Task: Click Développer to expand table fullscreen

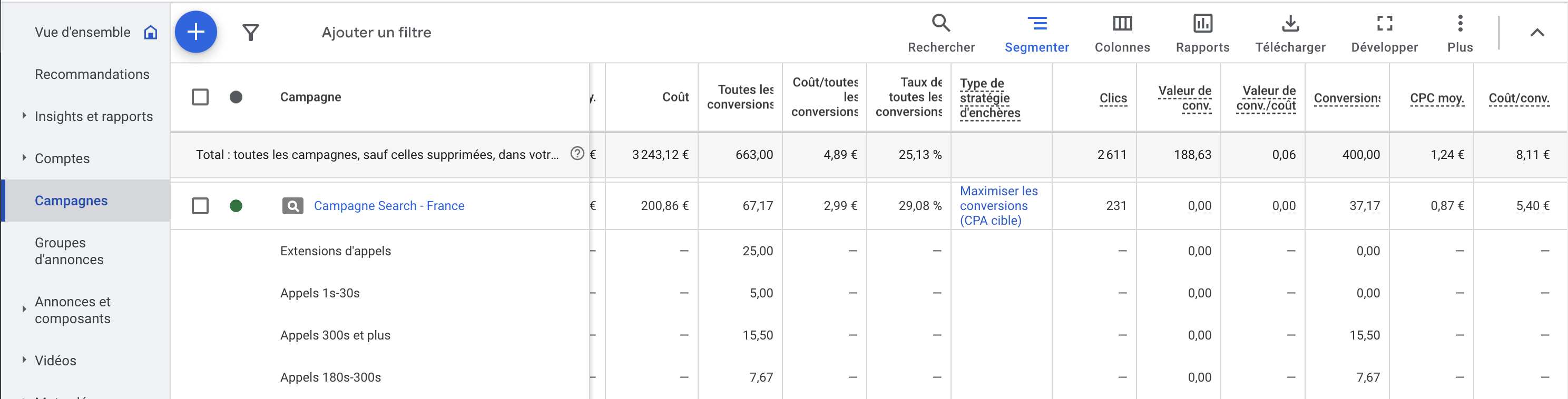Action: tap(1384, 34)
